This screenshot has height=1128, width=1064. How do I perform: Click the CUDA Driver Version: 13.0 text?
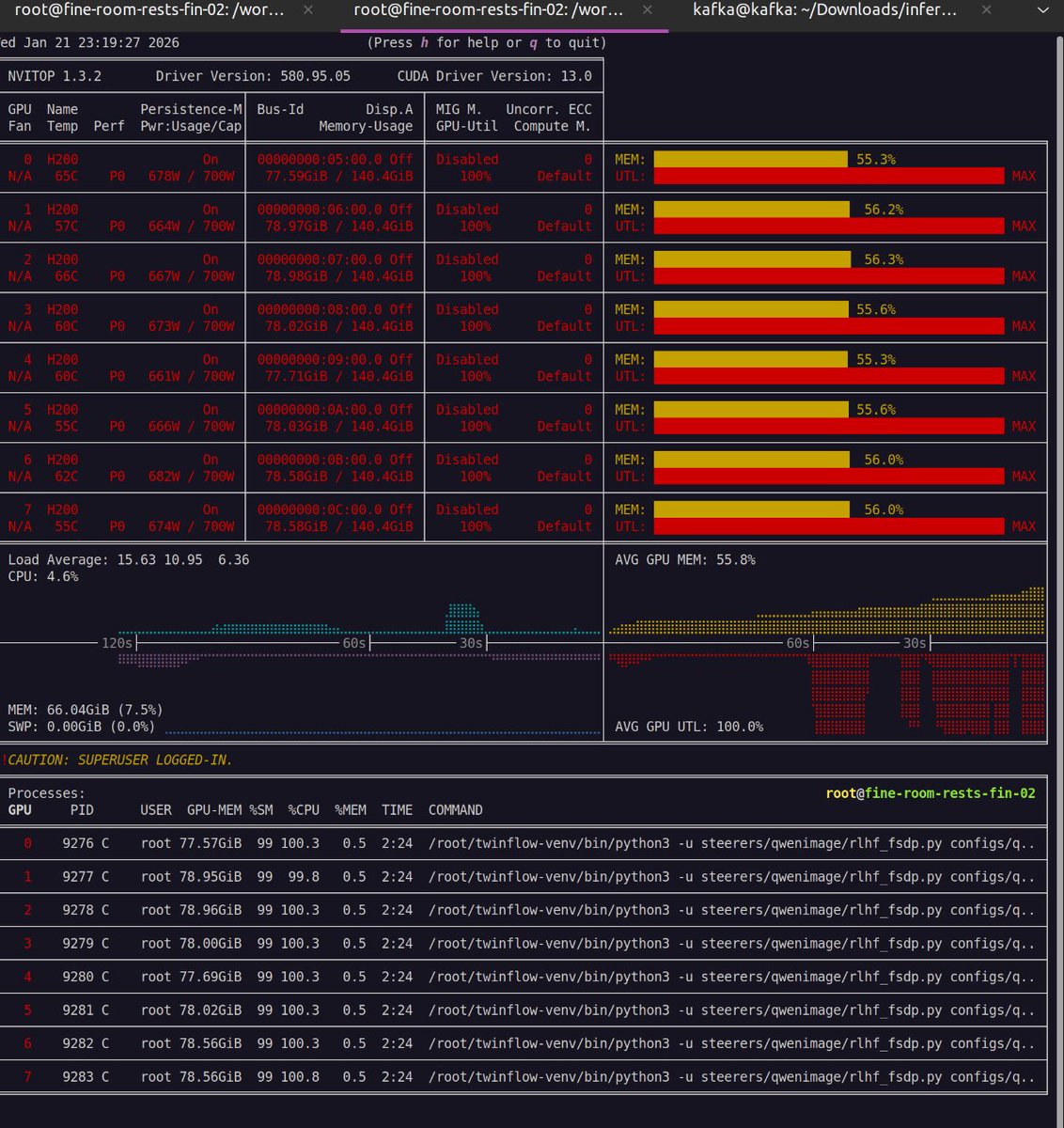(x=494, y=76)
